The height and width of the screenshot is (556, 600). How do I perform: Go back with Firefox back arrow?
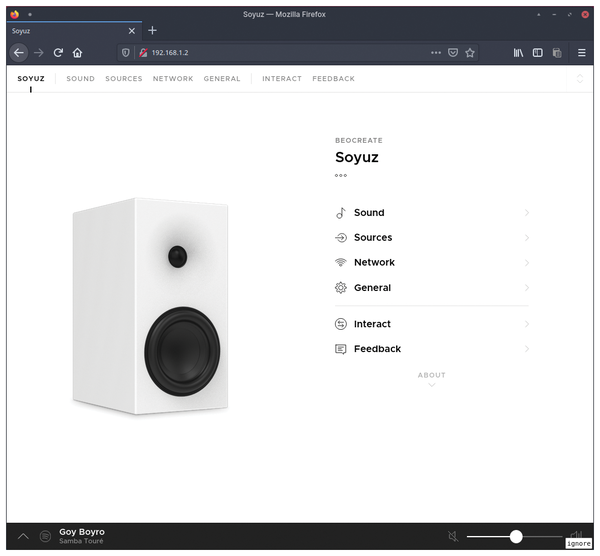point(19,53)
